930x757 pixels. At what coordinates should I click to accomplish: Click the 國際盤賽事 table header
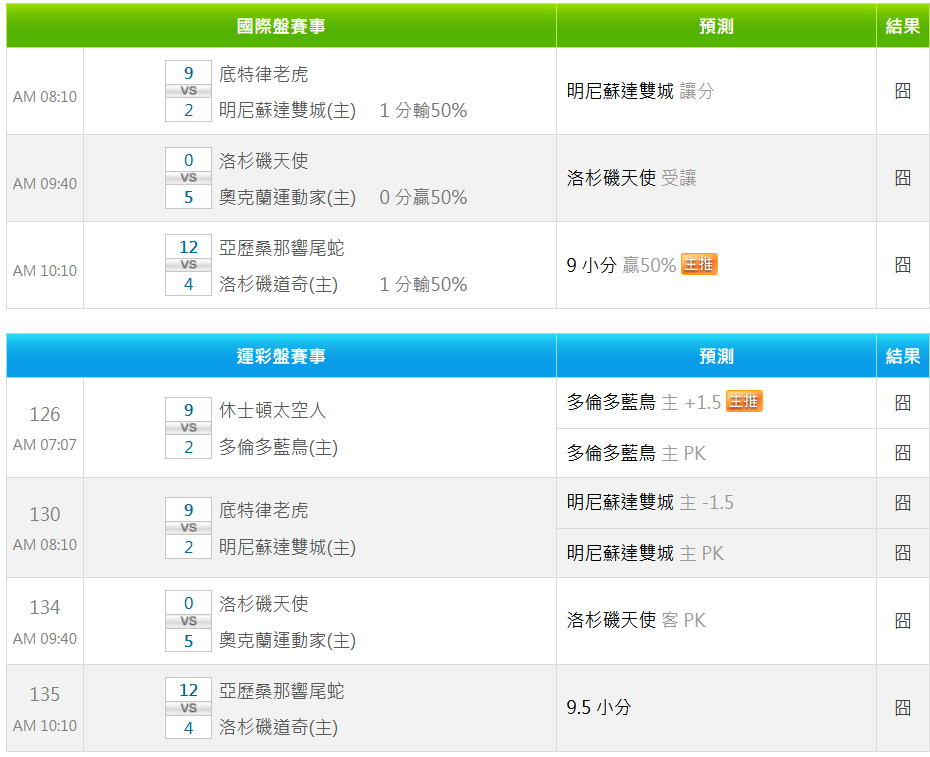[x=281, y=26]
